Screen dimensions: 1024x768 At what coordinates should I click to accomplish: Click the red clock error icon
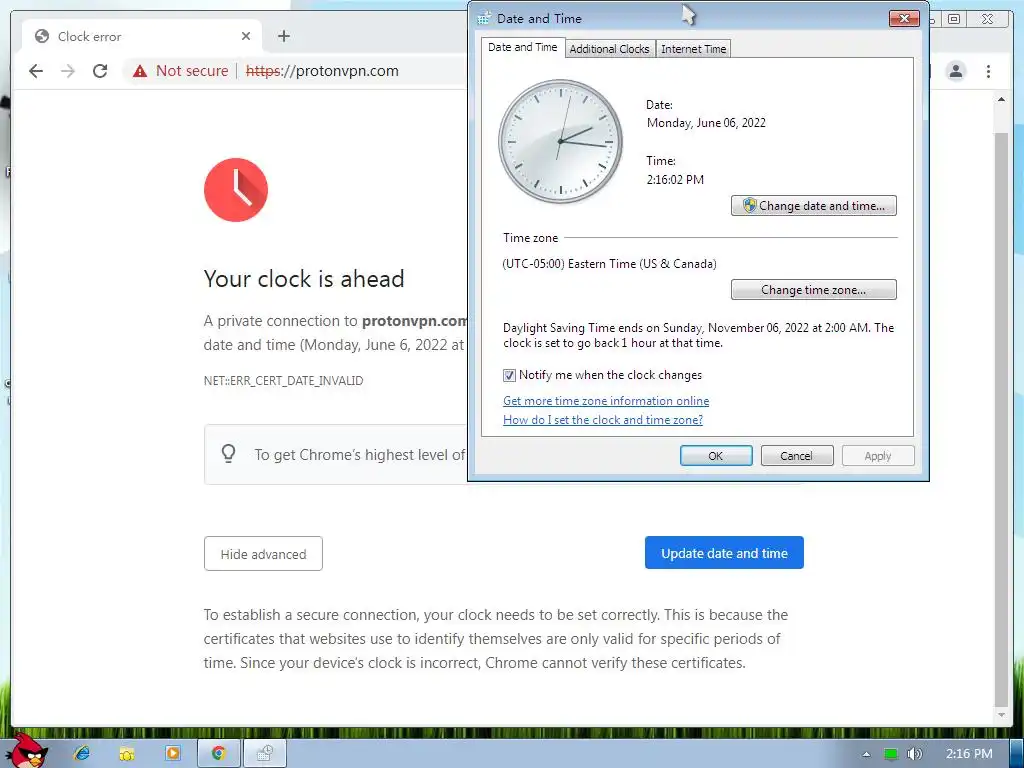(x=236, y=190)
